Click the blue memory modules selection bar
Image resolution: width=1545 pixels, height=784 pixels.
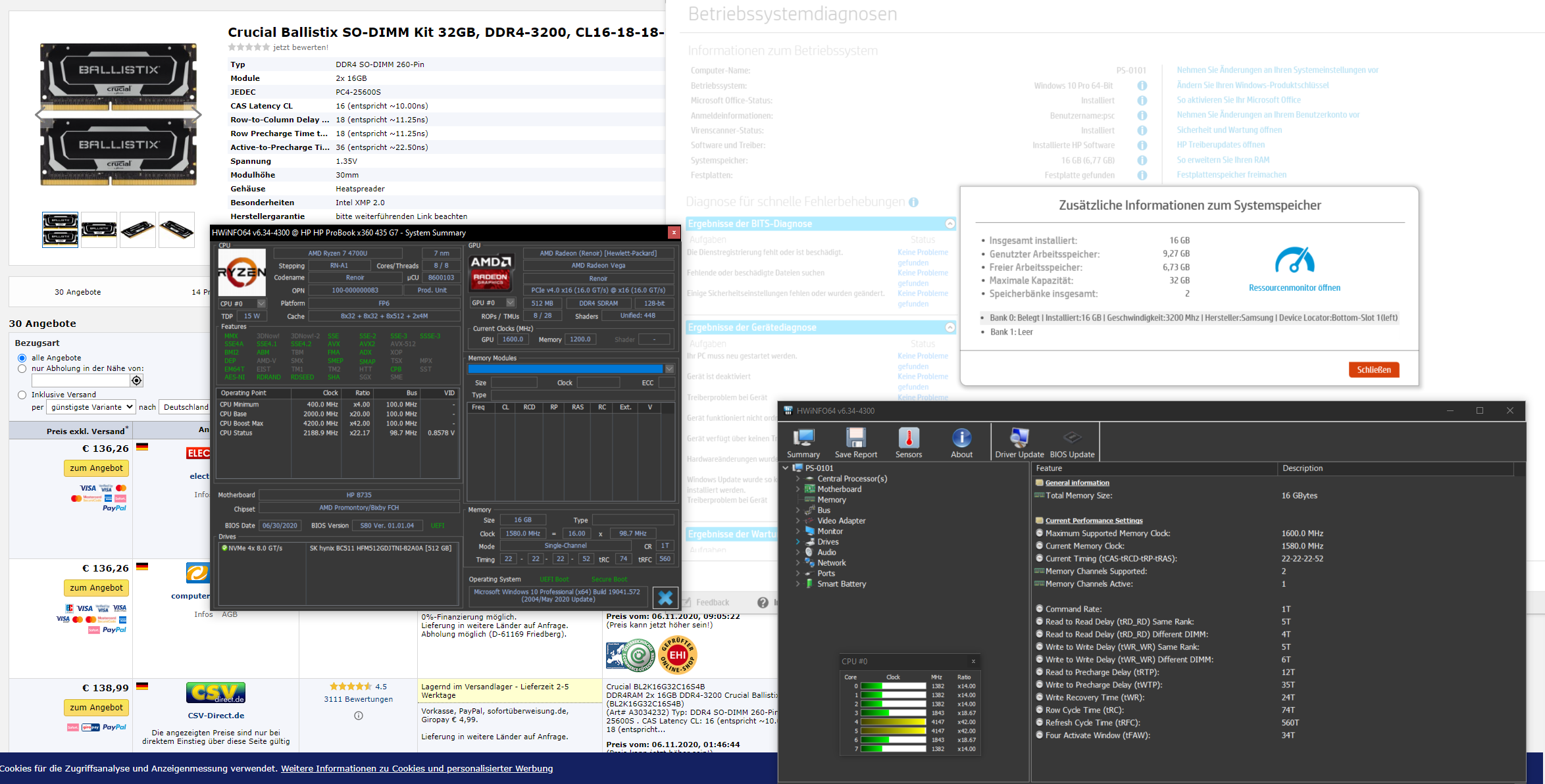(x=565, y=369)
